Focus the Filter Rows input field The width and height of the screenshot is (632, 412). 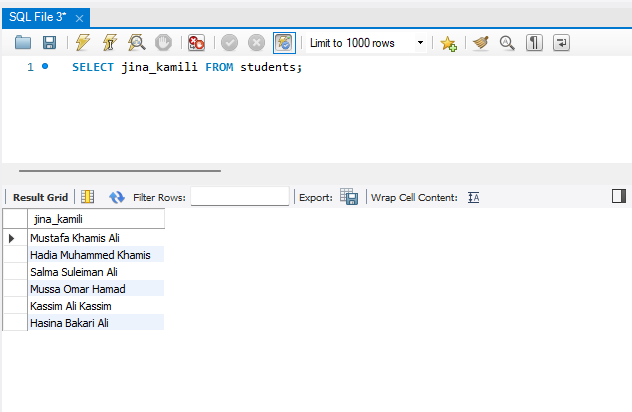click(240, 196)
